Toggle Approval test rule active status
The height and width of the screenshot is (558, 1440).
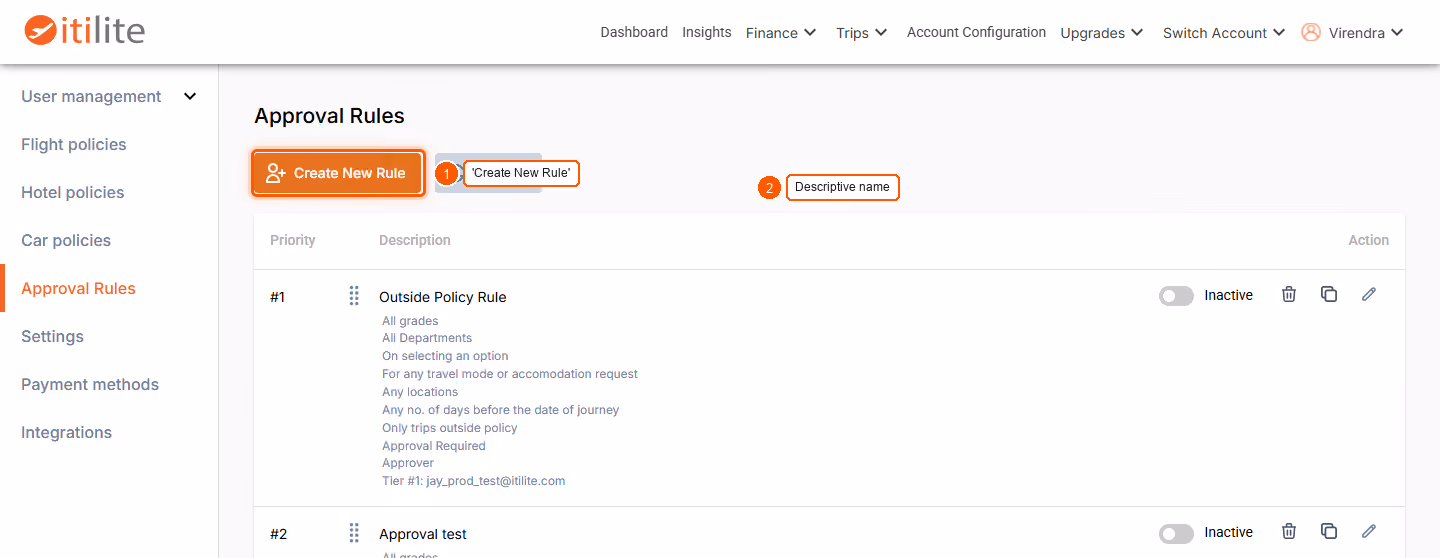pos(1176,533)
